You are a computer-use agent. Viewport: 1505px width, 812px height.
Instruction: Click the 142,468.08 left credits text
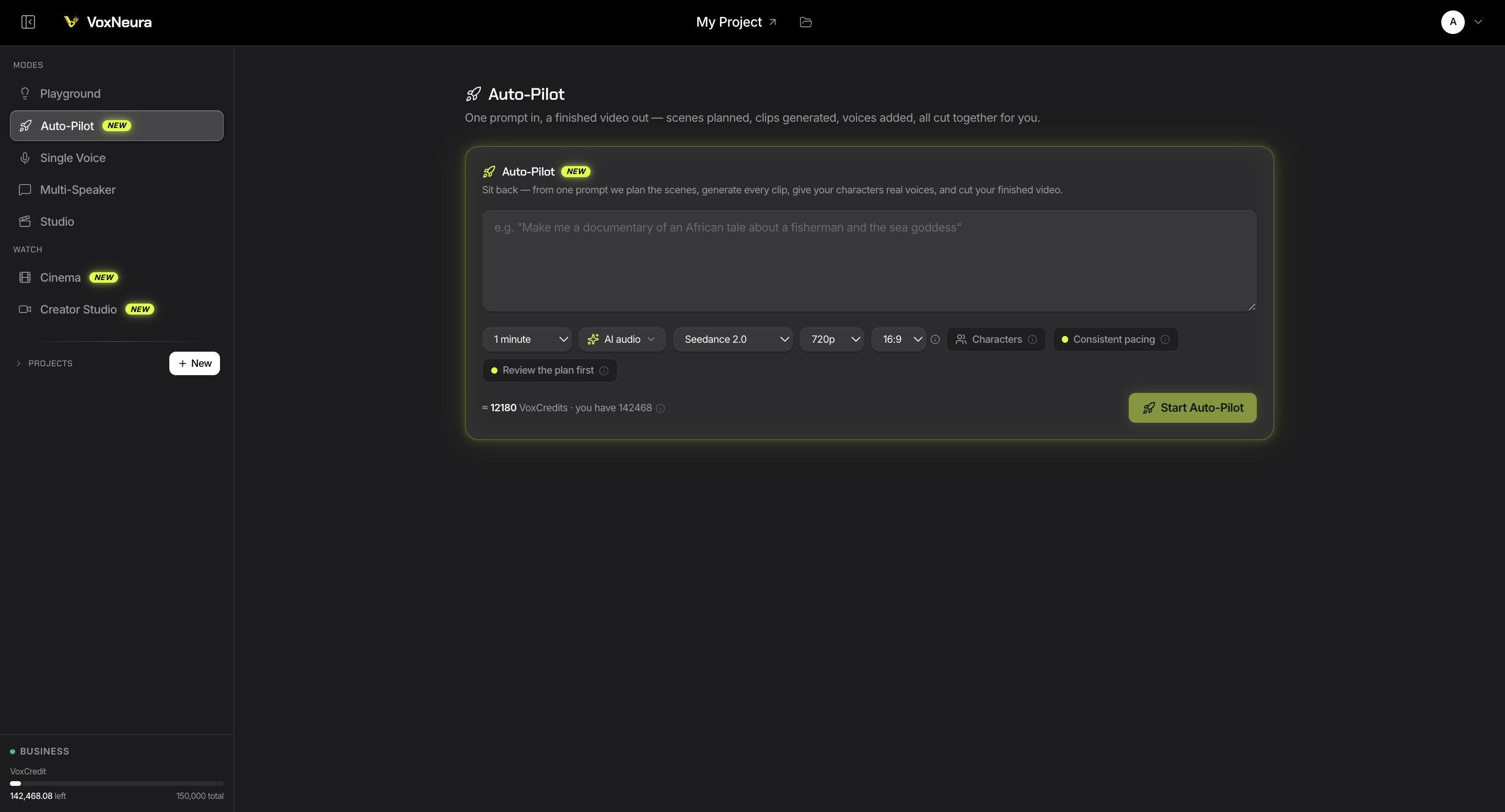pyautogui.click(x=38, y=796)
